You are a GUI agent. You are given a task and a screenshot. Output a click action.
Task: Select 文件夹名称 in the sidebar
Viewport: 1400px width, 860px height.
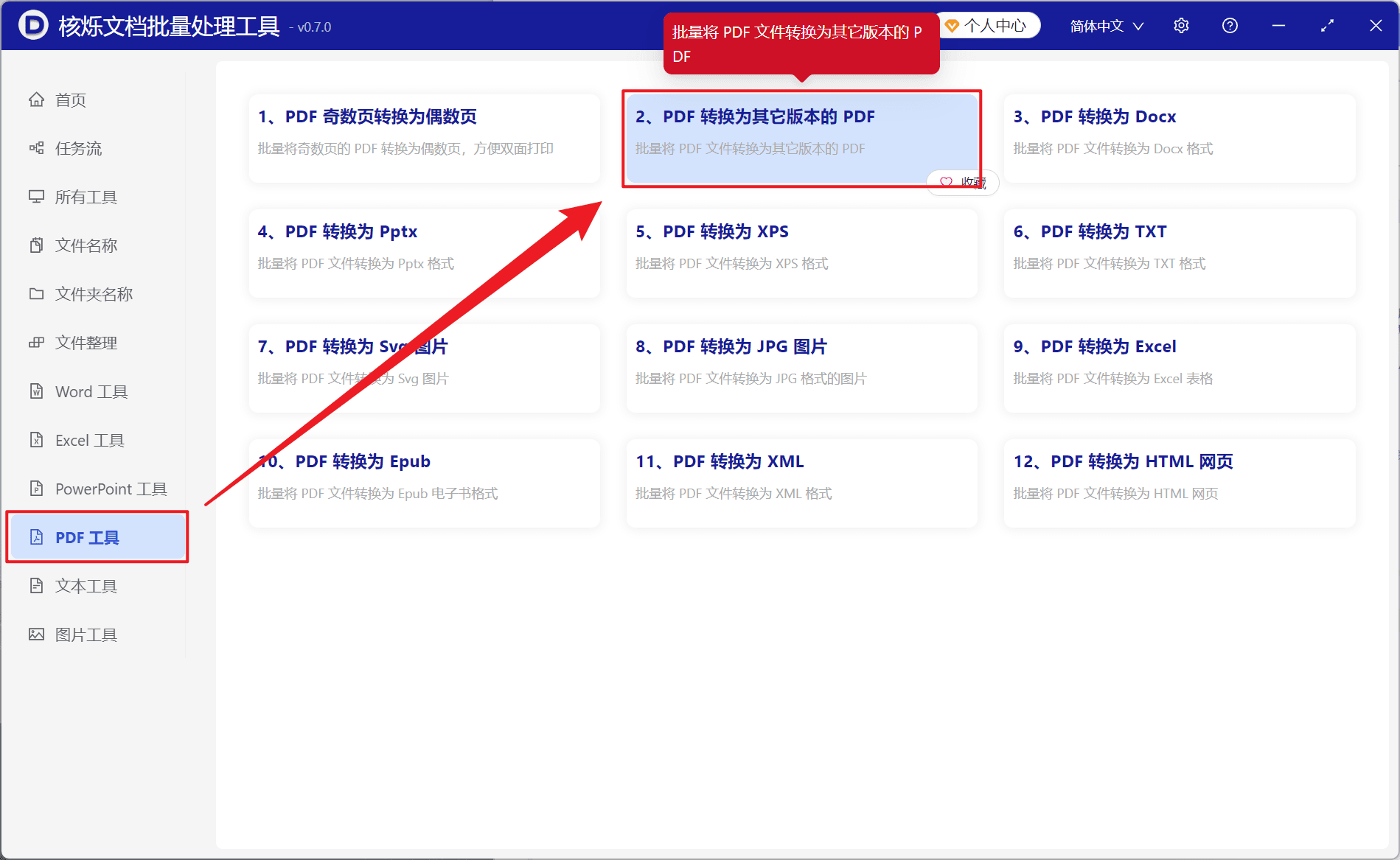coord(97,294)
